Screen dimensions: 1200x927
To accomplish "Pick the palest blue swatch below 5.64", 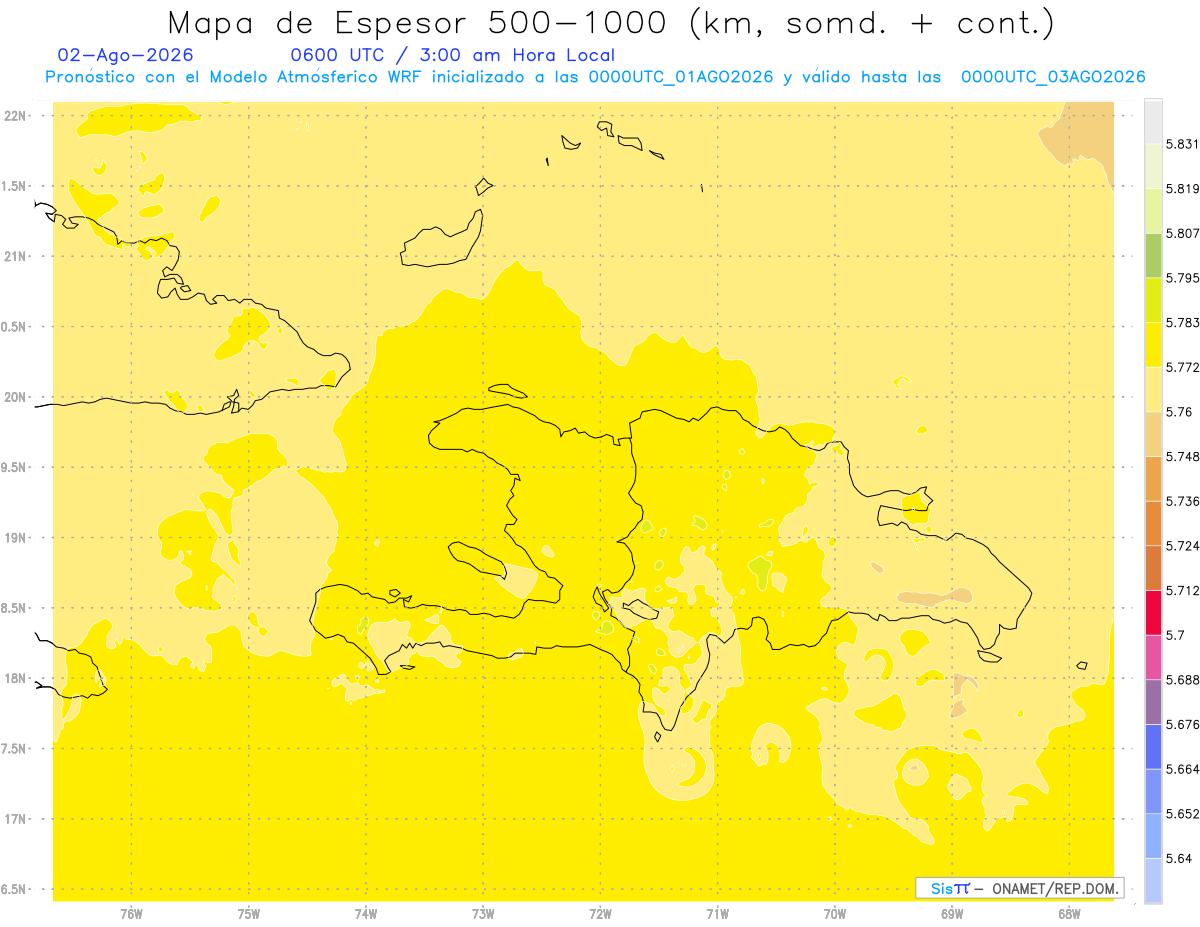I will pyautogui.click(x=1153, y=881).
